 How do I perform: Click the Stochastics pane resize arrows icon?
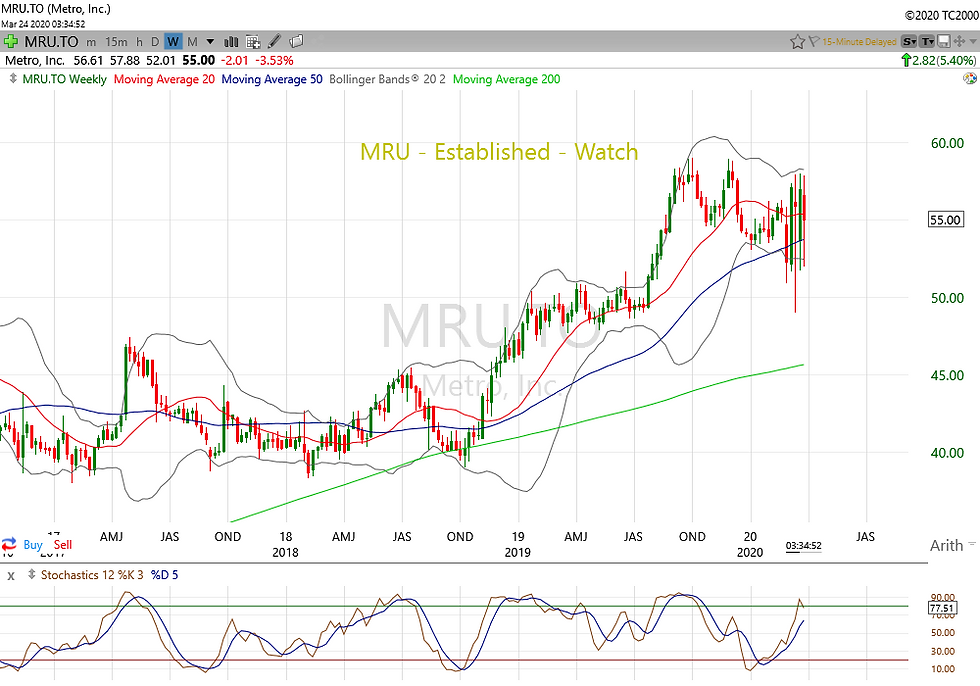pyautogui.click(x=31, y=575)
